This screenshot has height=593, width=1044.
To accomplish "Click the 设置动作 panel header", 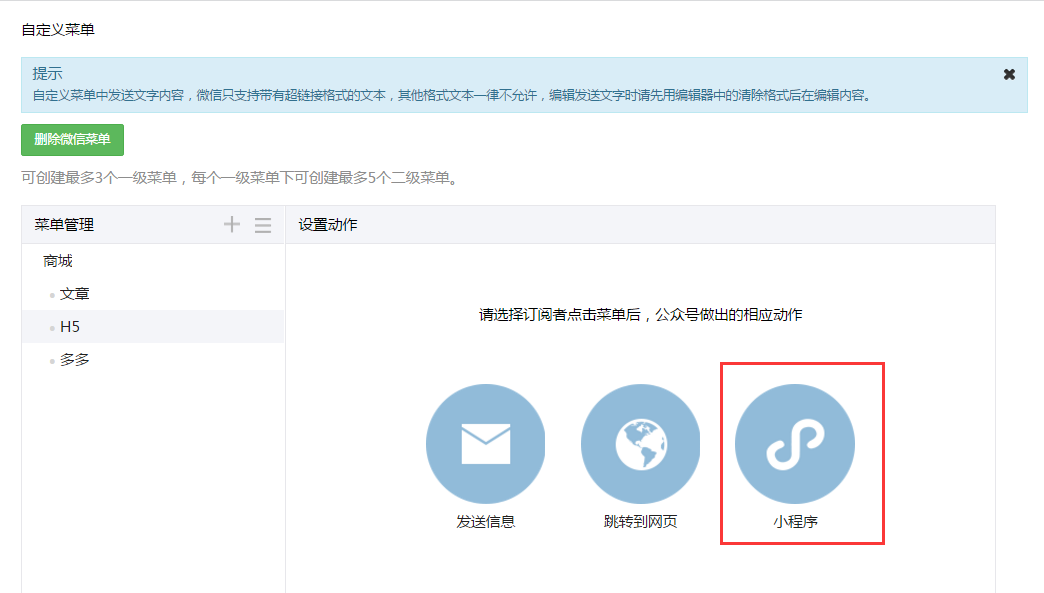I will point(327,225).
